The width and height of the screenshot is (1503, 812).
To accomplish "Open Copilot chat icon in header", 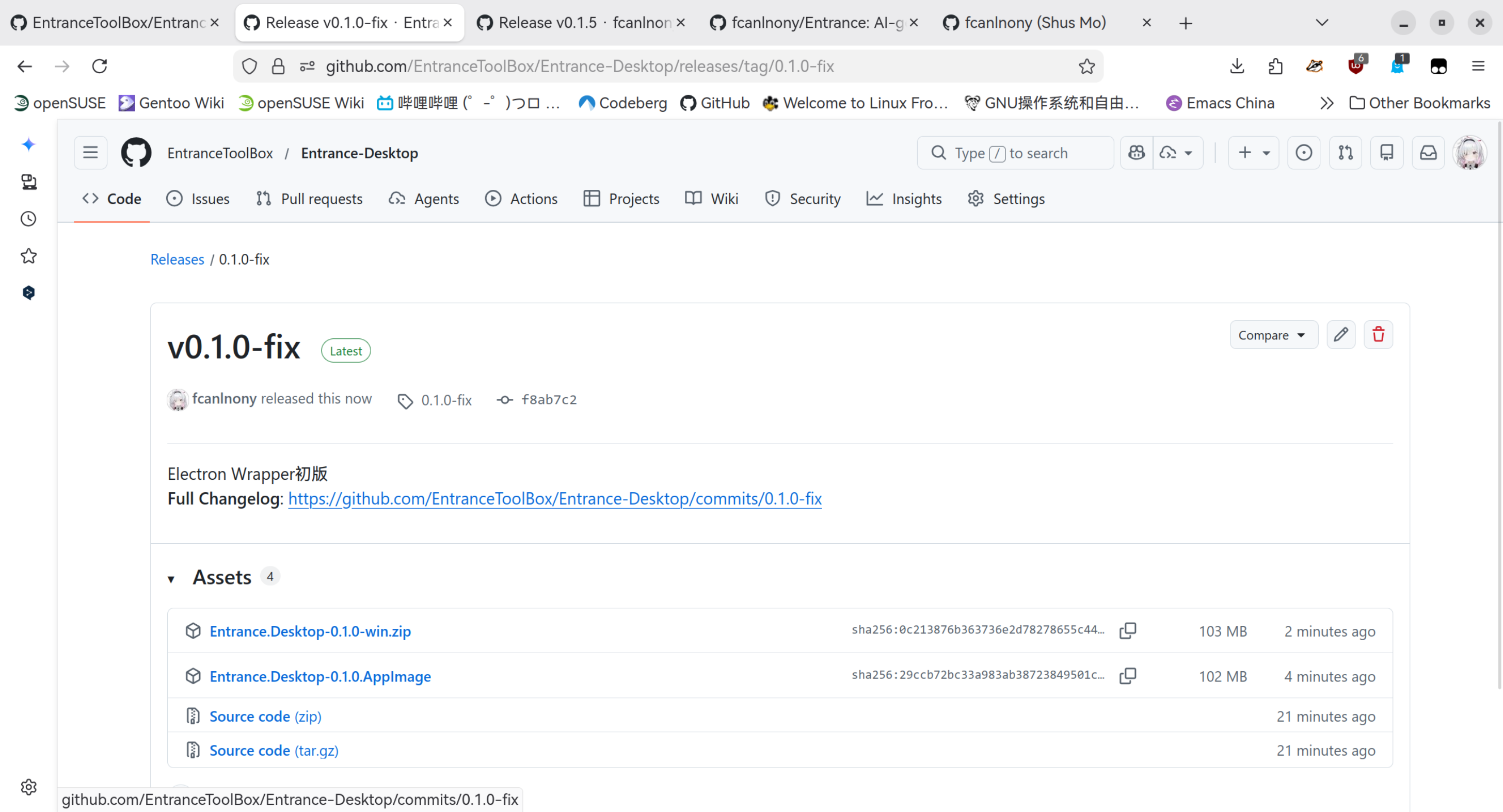I will 1137,153.
